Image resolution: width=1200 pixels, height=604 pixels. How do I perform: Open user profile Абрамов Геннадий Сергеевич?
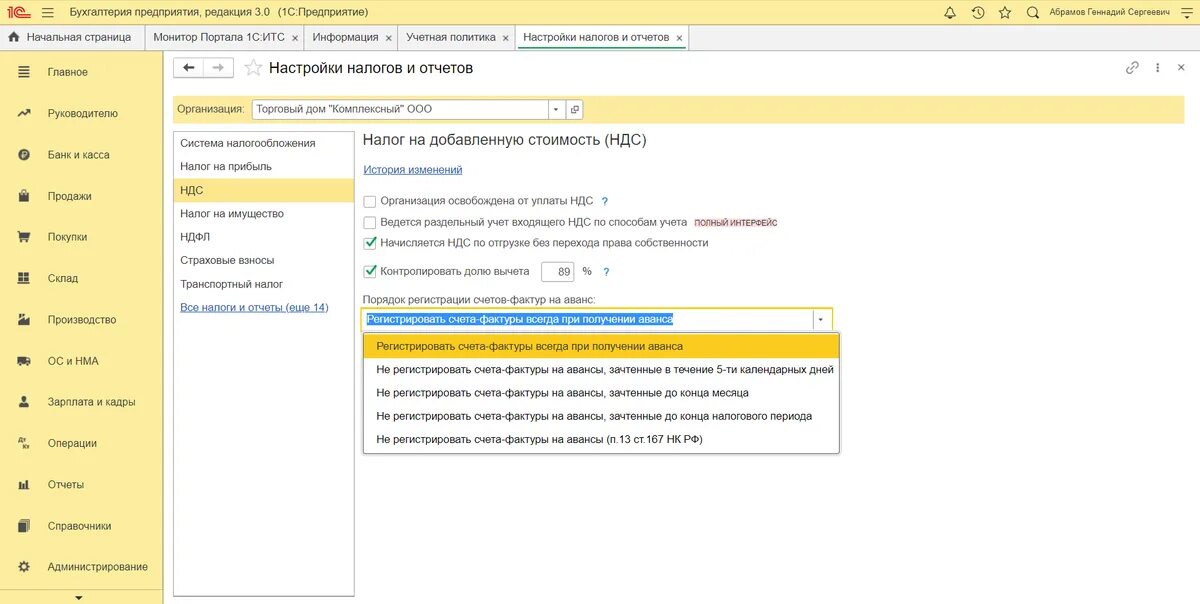(x=1110, y=12)
